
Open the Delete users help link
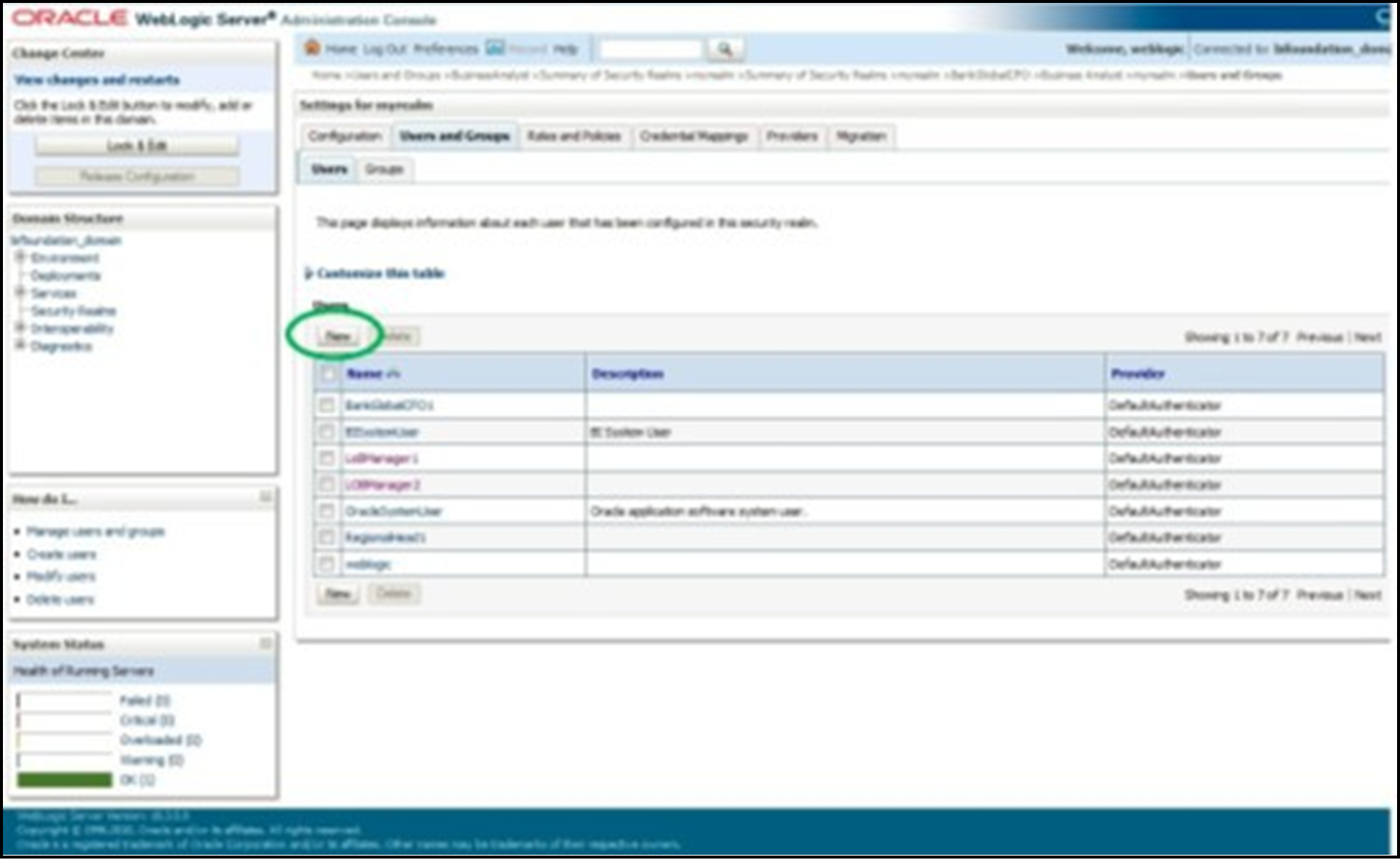(60, 599)
